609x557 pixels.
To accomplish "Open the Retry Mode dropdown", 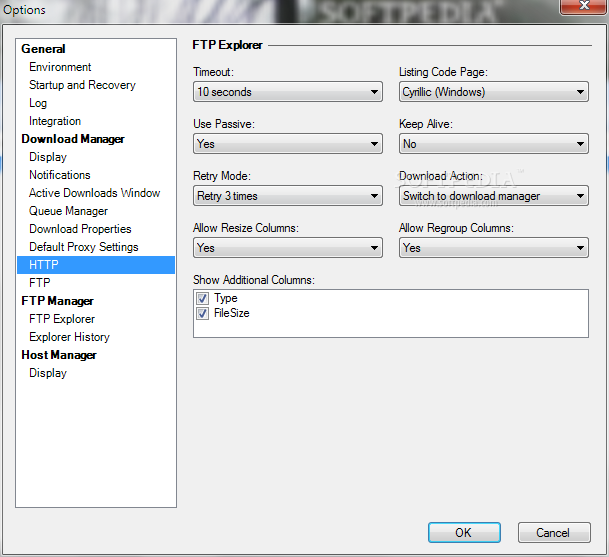I will (x=288, y=196).
